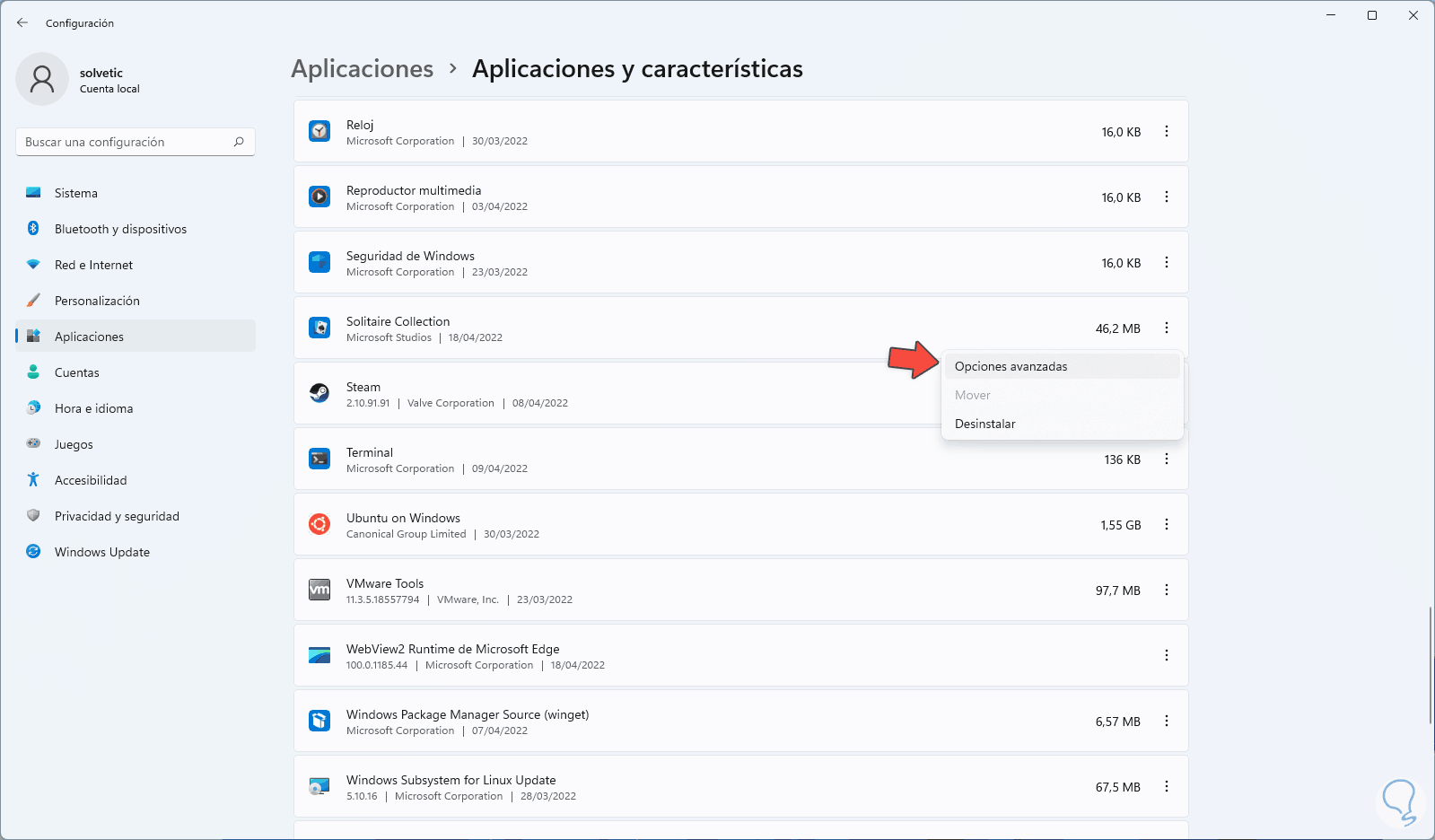The image size is (1435, 840).
Task: Click the Seguridad de Windows icon
Action: [319, 262]
